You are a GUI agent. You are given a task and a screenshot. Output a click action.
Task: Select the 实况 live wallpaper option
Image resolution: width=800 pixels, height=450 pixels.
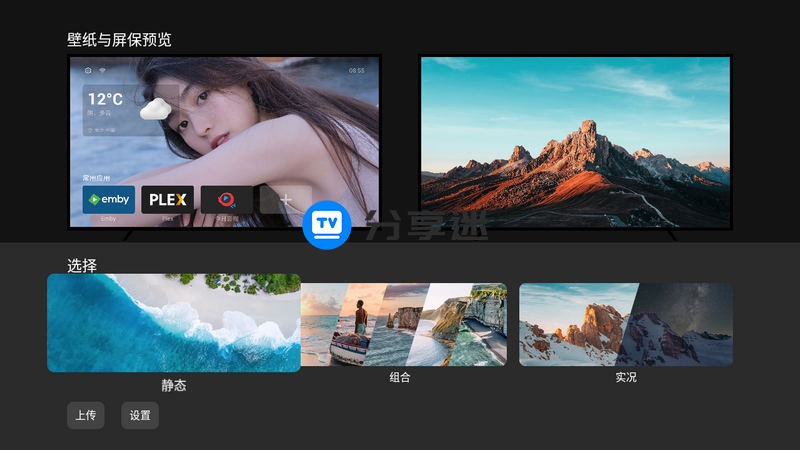pyautogui.click(x=625, y=324)
